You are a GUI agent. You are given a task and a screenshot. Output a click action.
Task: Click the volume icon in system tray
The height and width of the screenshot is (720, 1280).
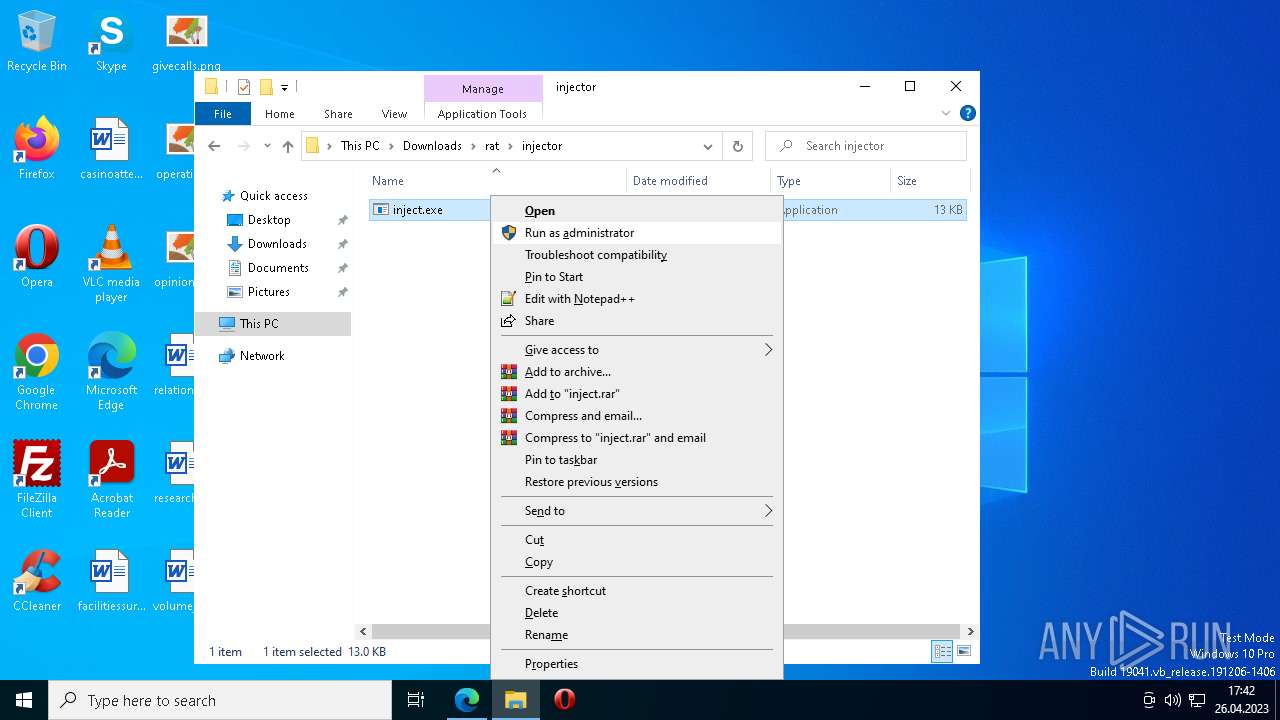tap(1172, 700)
